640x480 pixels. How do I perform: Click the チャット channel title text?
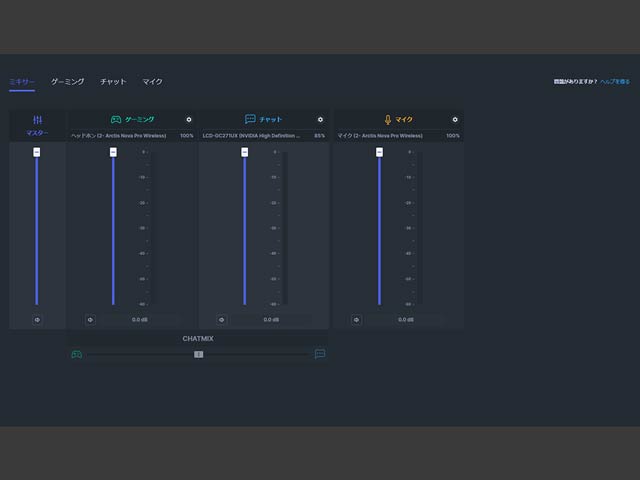[271, 120]
